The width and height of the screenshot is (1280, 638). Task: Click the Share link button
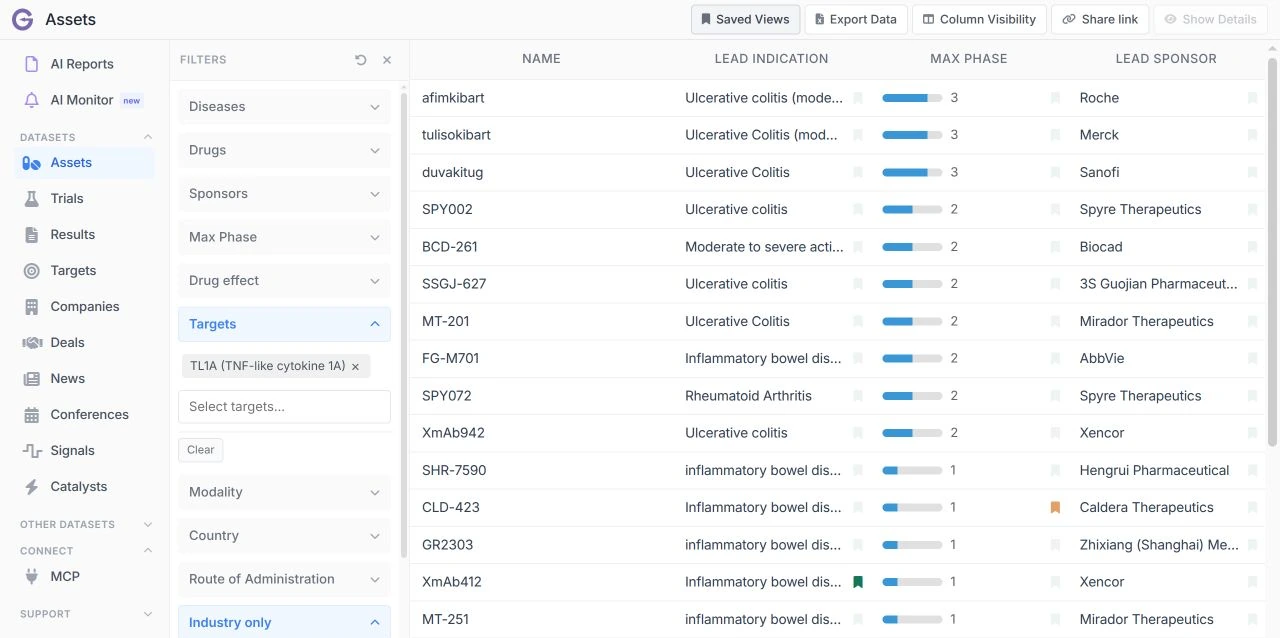pyautogui.click(x=1100, y=20)
